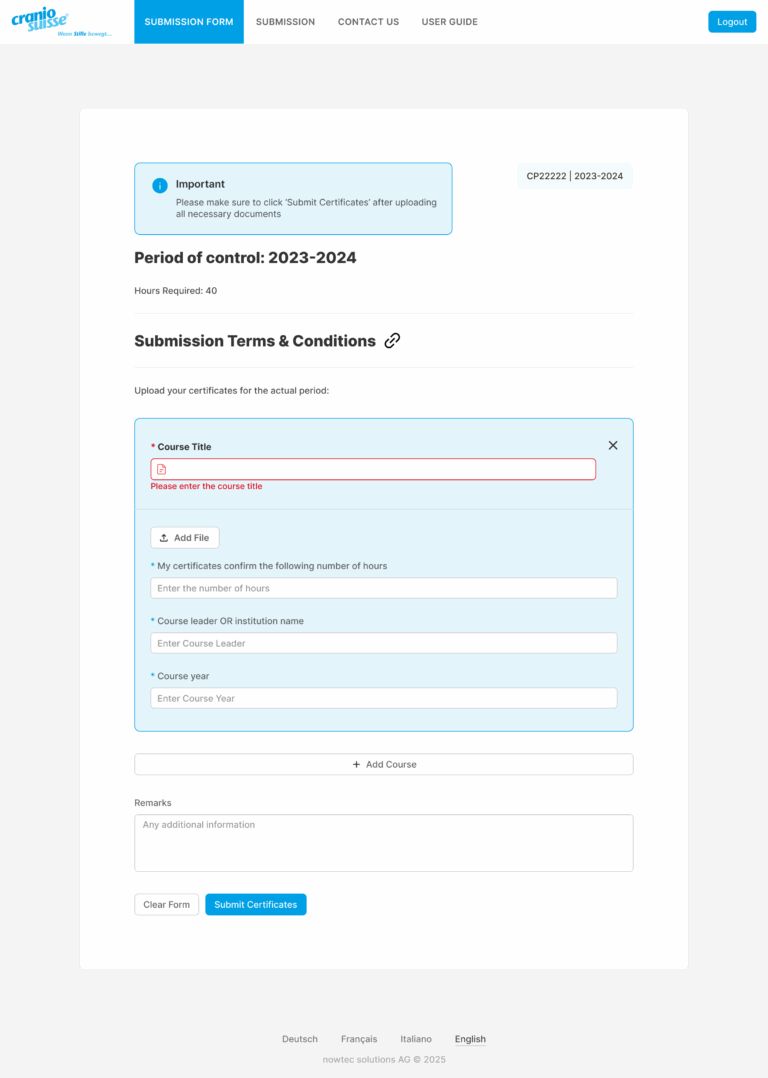Focus the number of hours field
Viewport: 768px width, 1078px height.
point(384,588)
